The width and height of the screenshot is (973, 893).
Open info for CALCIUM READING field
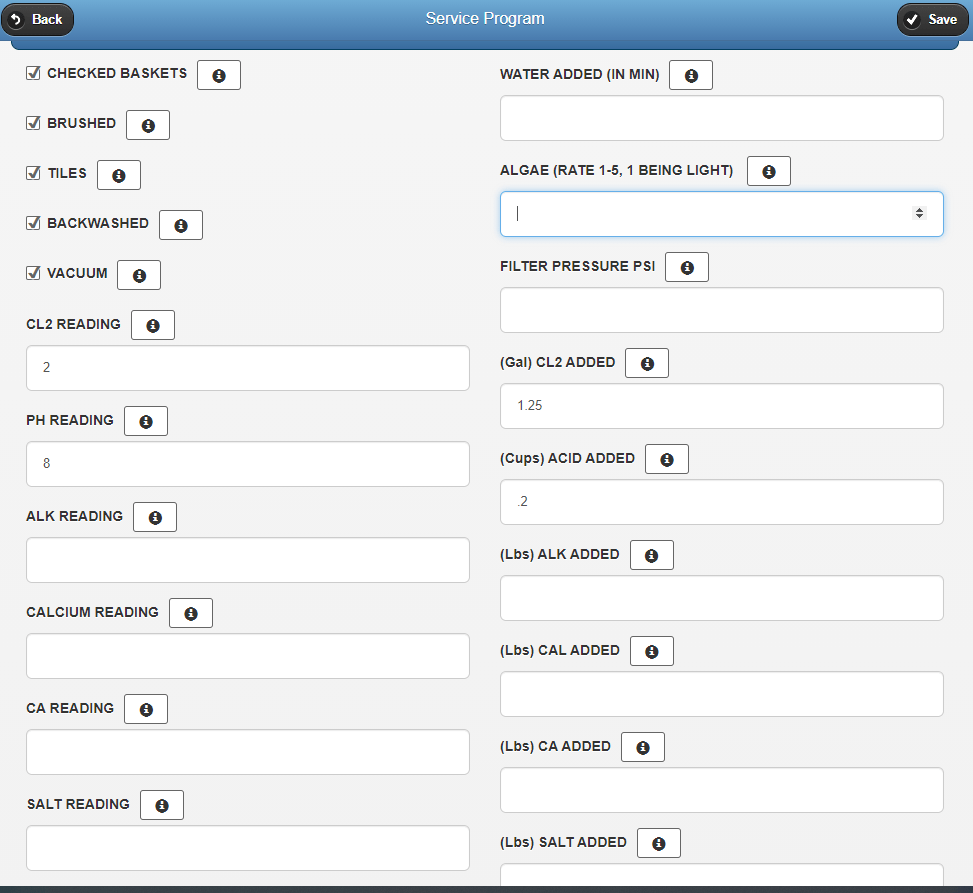[190, 612]
